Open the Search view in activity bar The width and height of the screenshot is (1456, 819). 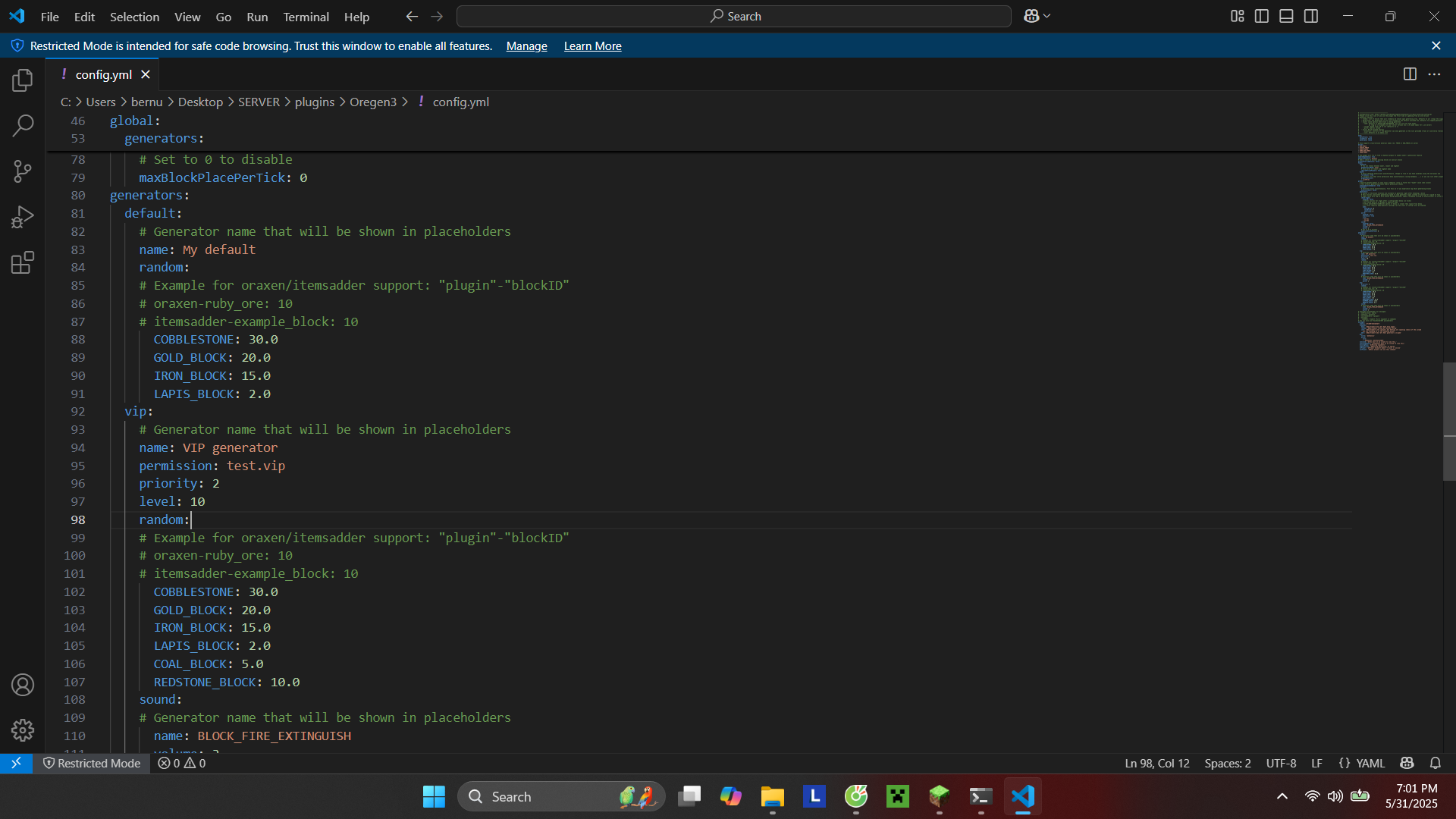pyautogui.click(x=23, y=126)
